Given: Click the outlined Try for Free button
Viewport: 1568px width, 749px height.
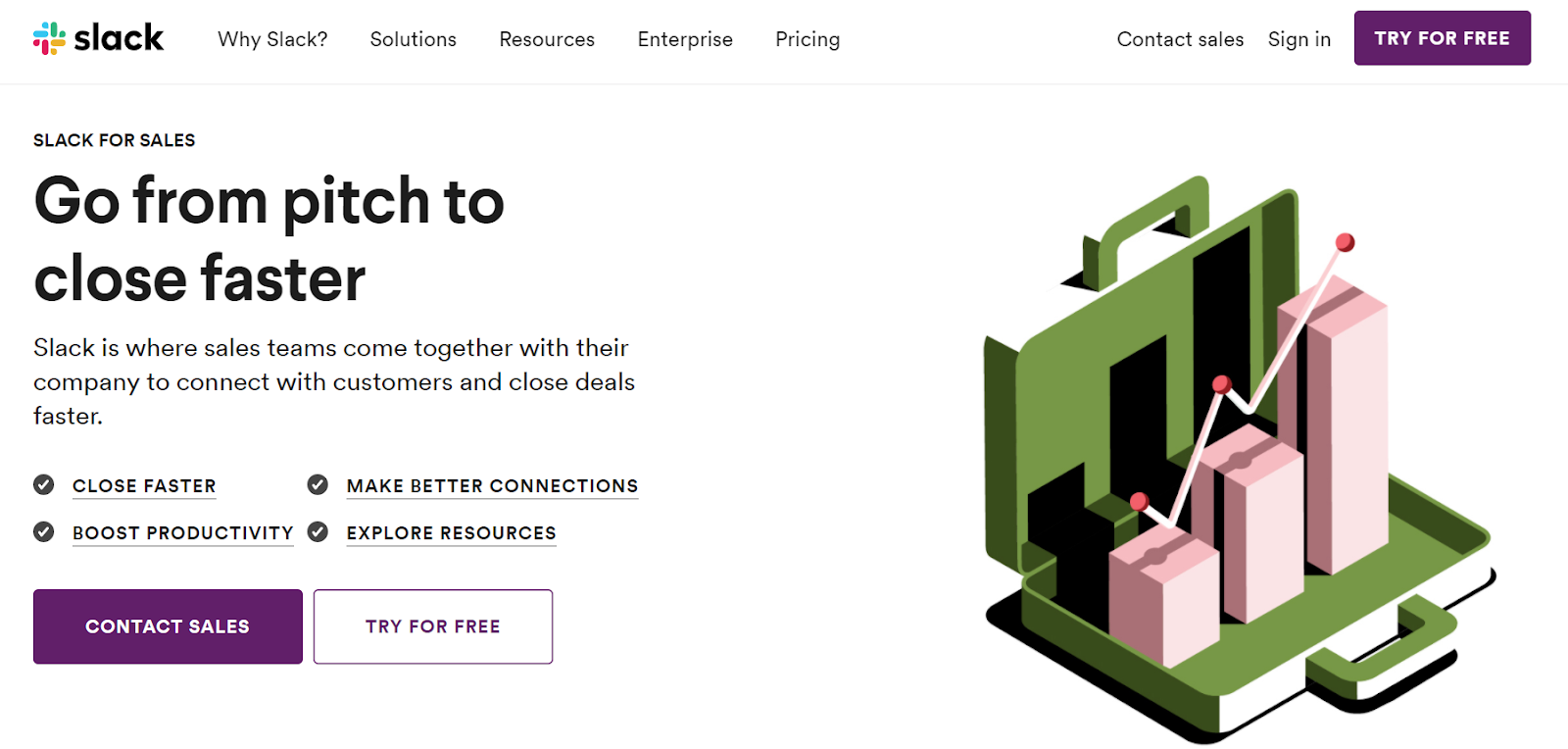Looking at the screenshot, I should pyautogui.click(x=433, y=626).
